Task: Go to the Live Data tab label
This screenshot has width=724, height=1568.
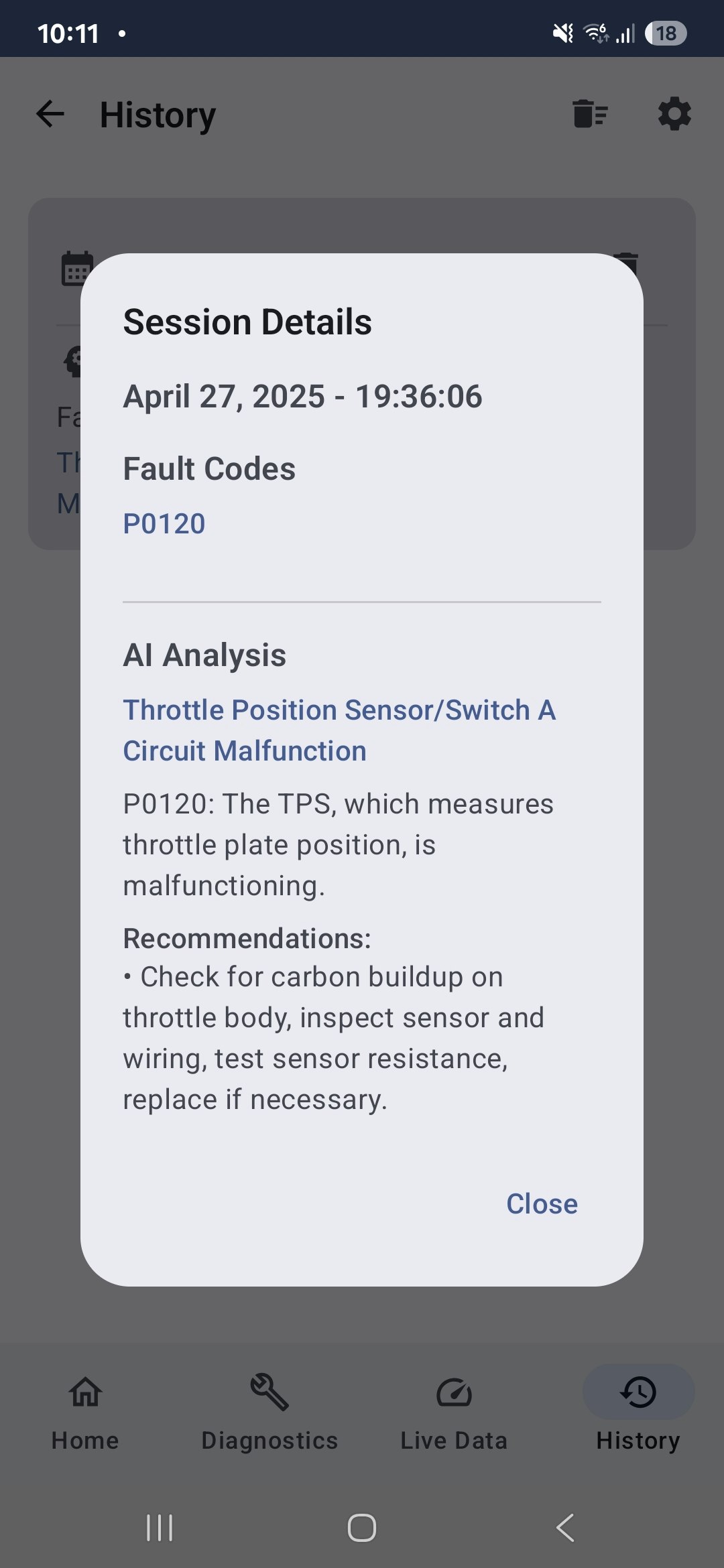Action: point(454,1441)
